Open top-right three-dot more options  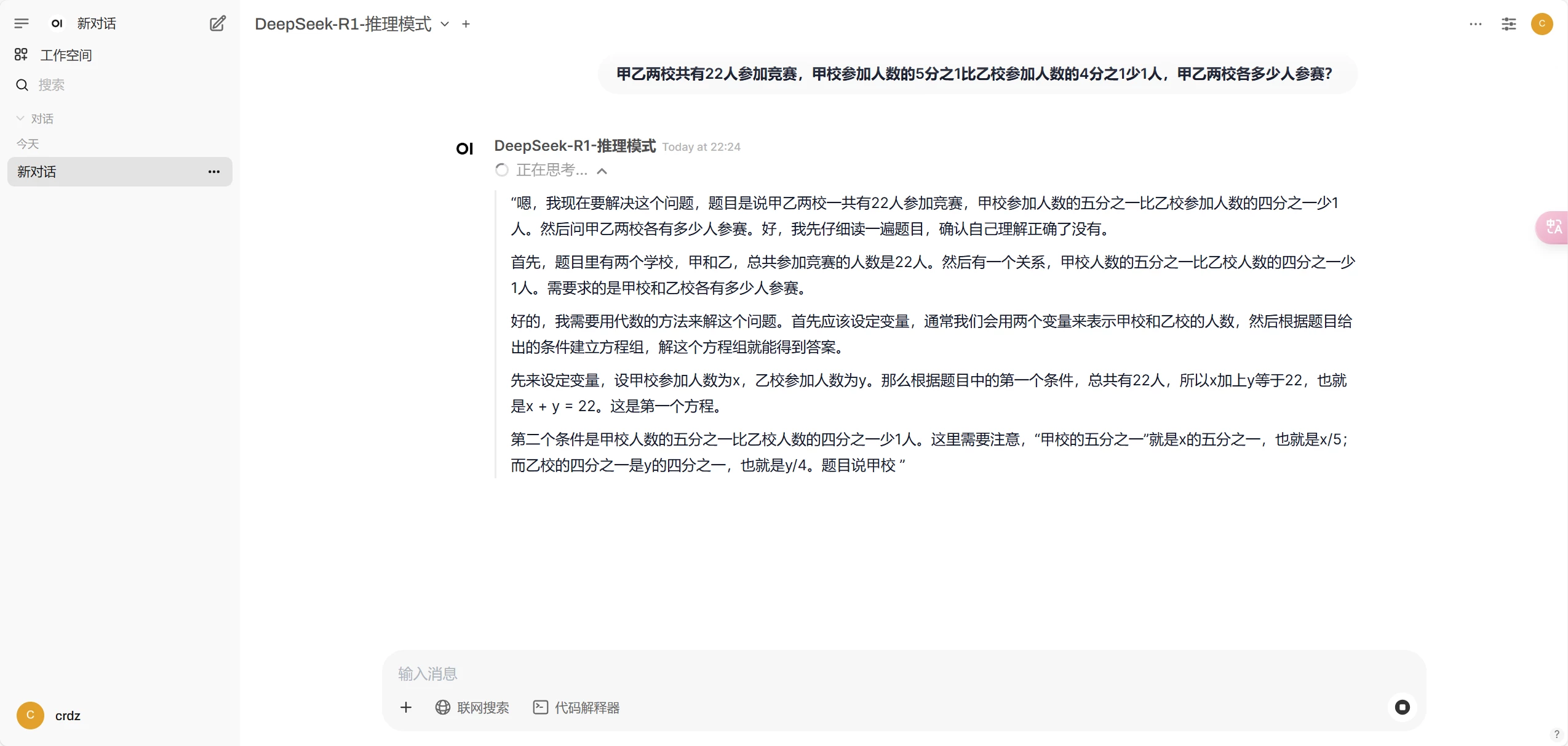[x=1475, y=24]
